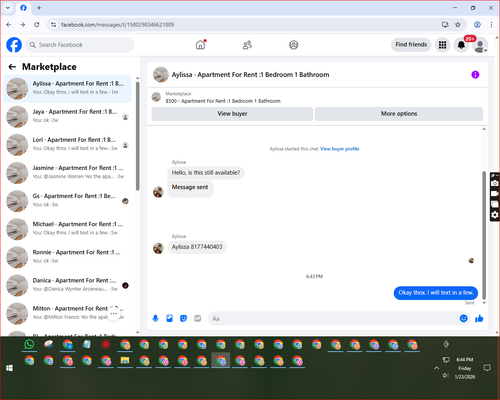
Task: Click the voice clip microphone icon
Action: click(x=155, y=319)
